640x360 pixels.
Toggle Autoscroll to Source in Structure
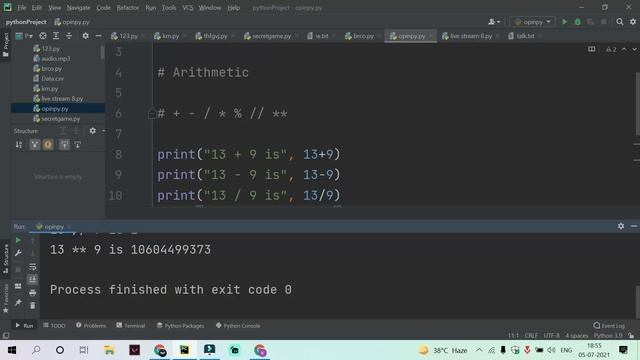tap(64, 144)
